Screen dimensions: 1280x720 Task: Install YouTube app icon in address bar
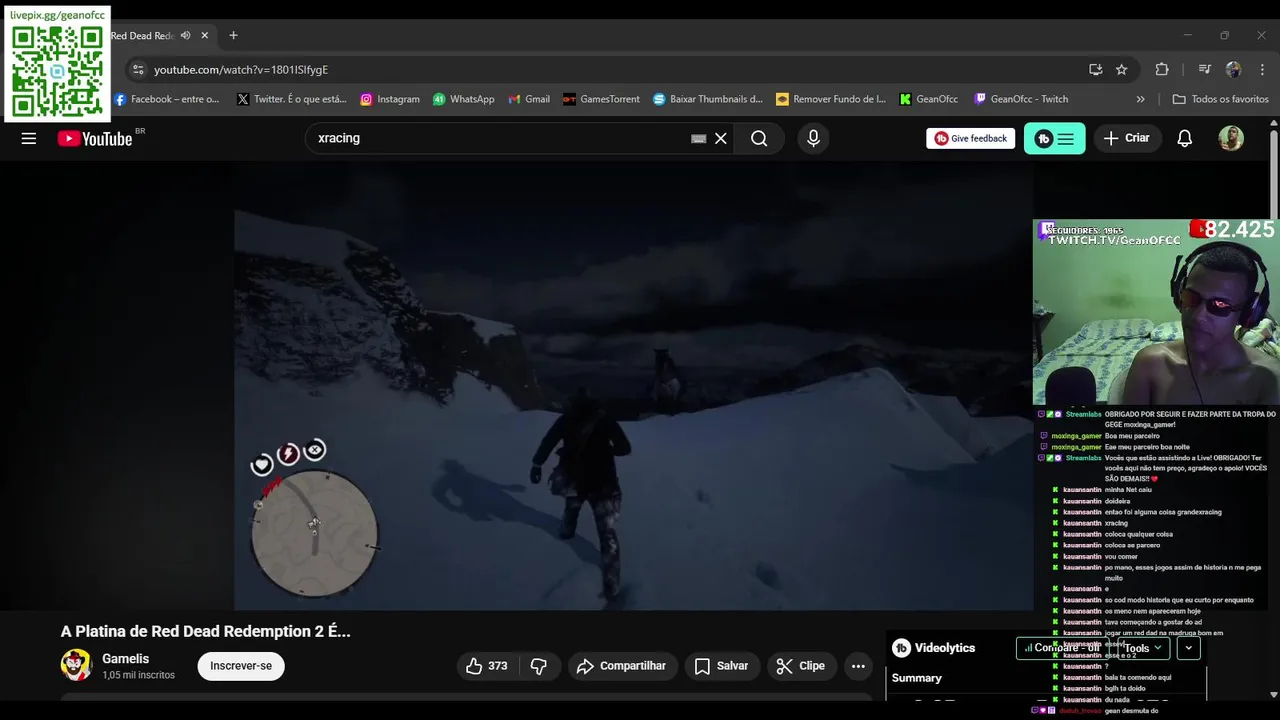tap(1095, 69)
